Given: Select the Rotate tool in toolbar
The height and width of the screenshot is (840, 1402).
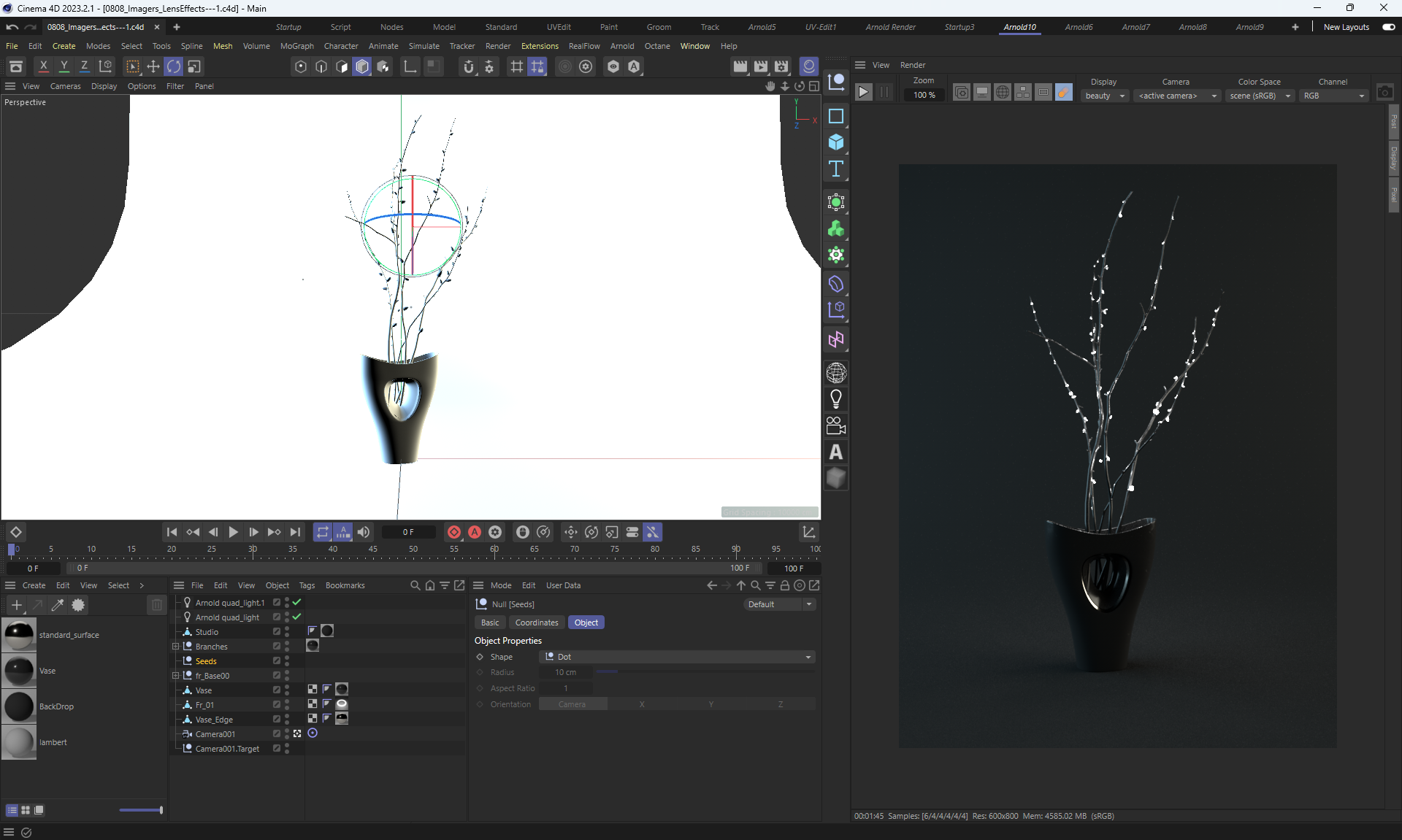Looking at the screenshot, I should click(x=174, y=66).
